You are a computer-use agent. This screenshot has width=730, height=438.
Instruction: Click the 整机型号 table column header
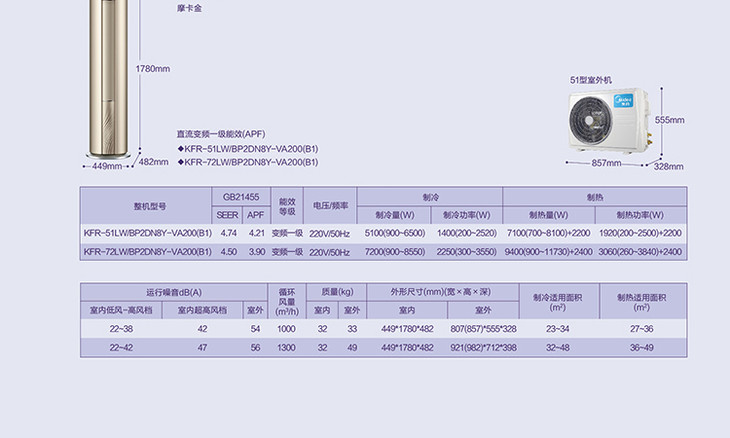[148, 206]
